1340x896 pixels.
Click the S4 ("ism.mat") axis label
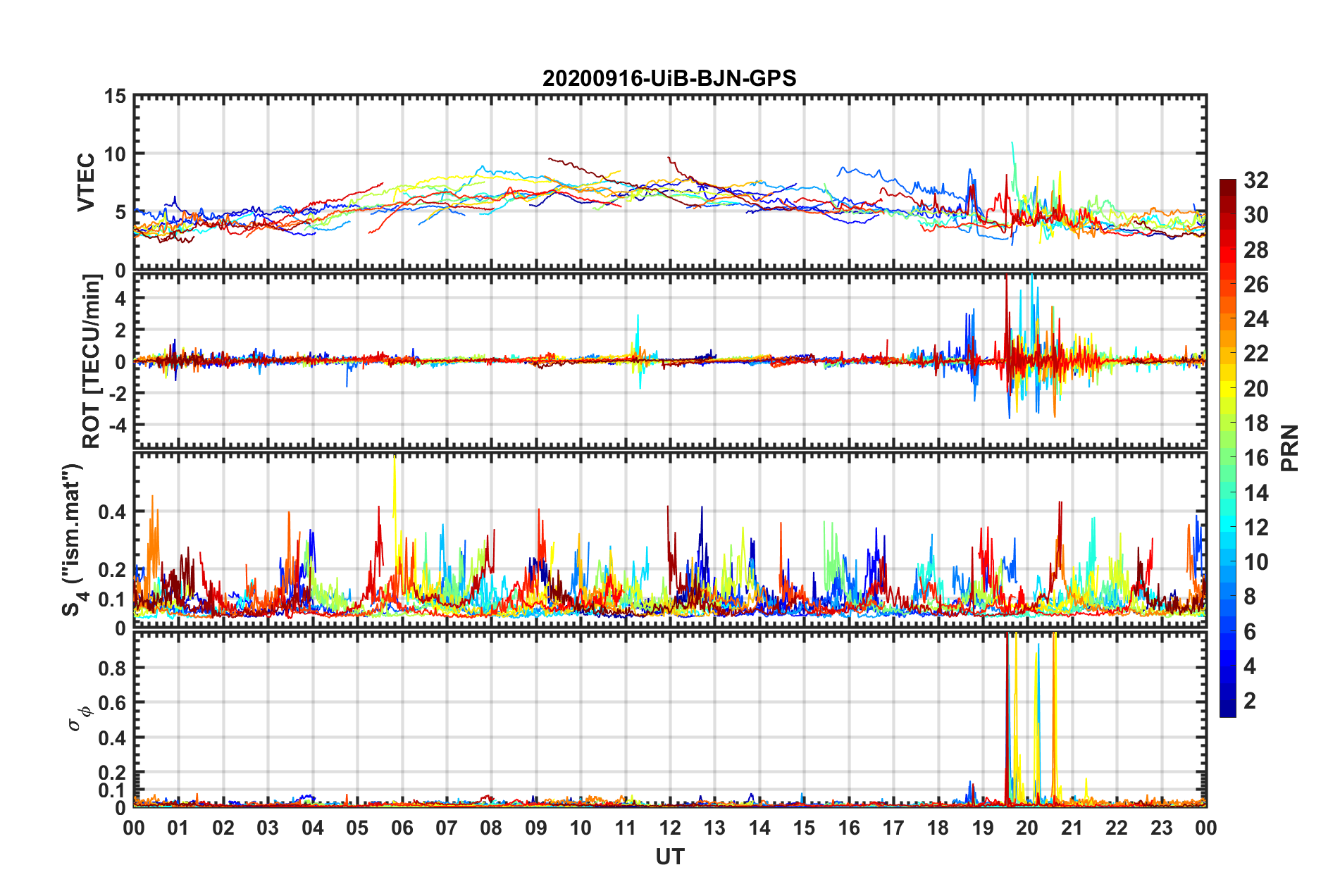pyautogui.click(x=73, y=540)
